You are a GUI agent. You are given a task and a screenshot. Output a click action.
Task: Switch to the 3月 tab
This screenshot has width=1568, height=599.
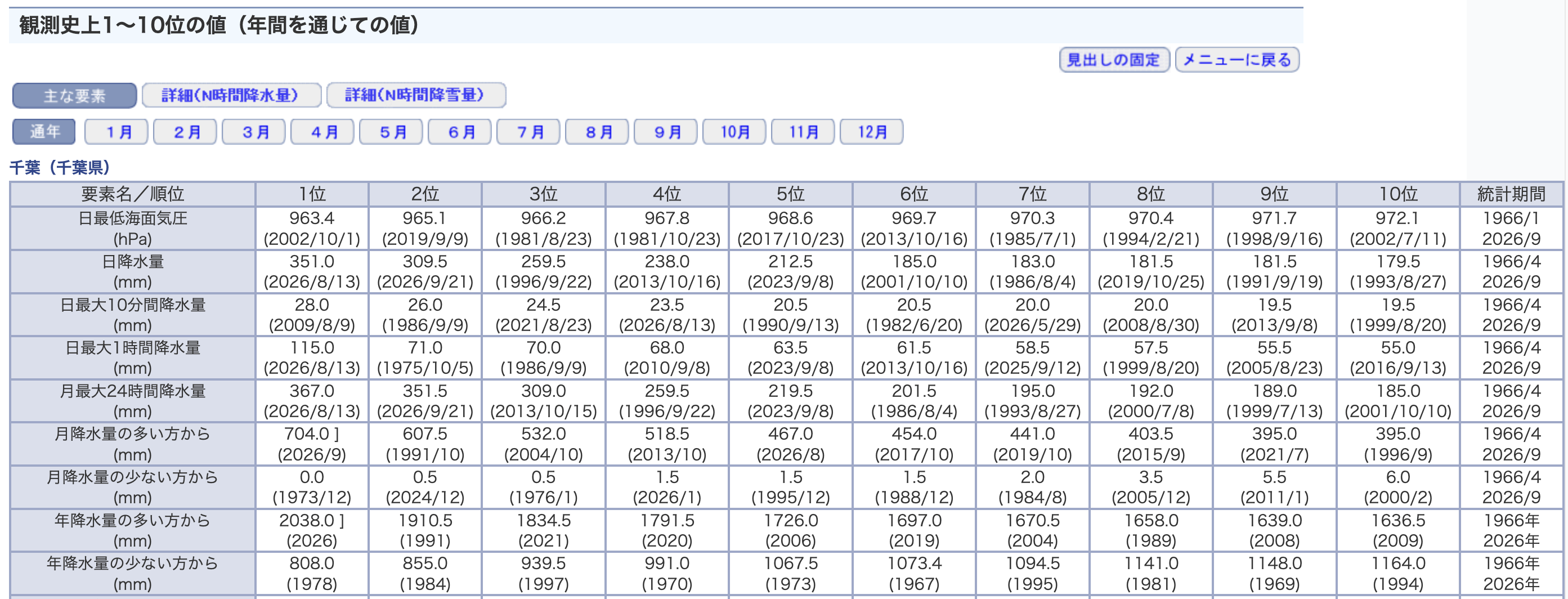point(254,132)
